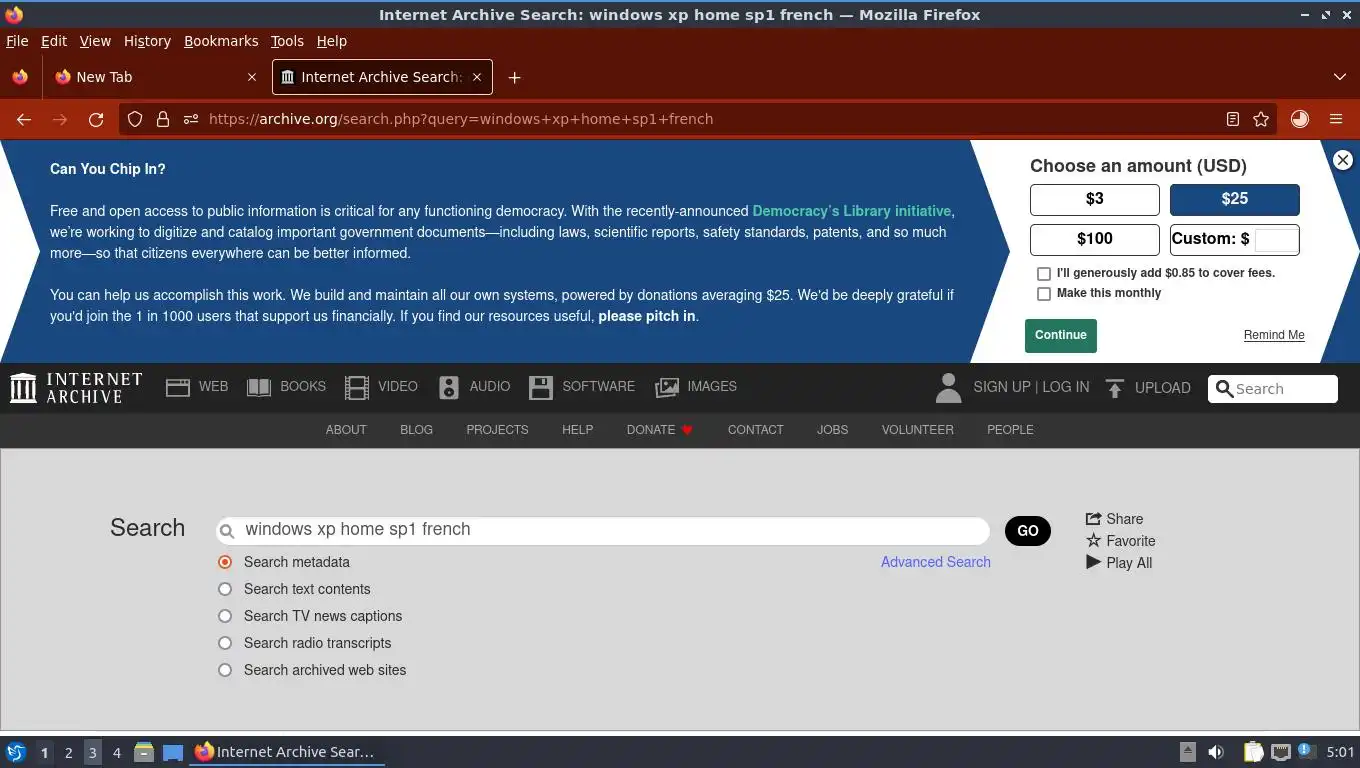Select Search TV news captions option
The image size is (1360, 768).
click(x=225, y=616)
